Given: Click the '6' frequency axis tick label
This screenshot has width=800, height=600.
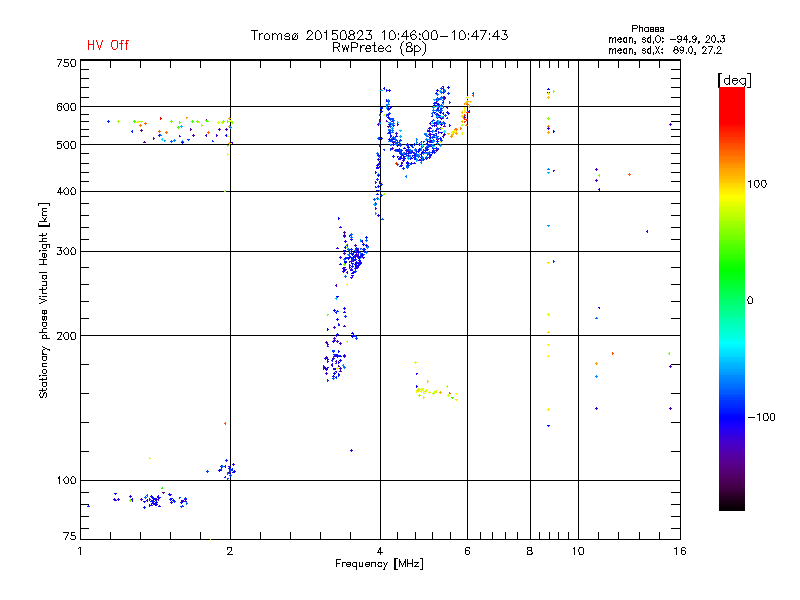Looking at the screenshot, I should [x=467, y=551].
